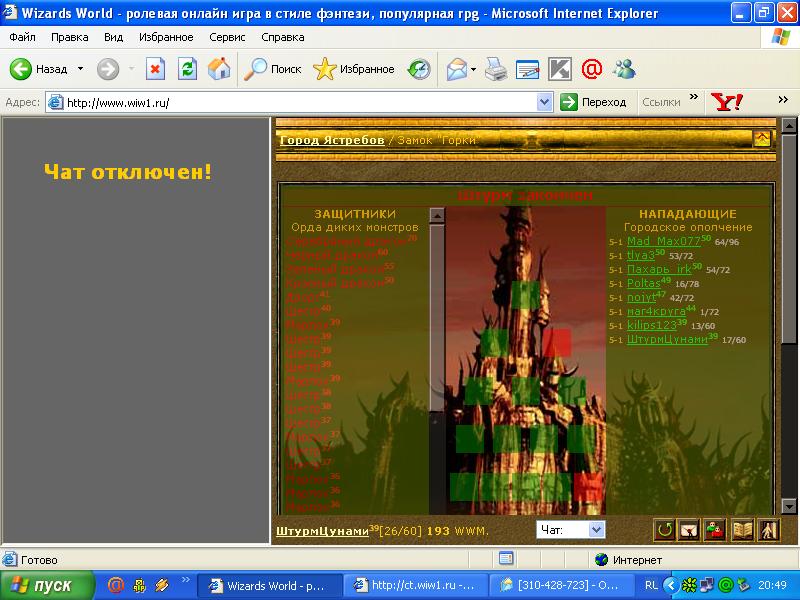This screenshot has width=800, height=600.
Task: Expand hidden tray icons arrow
Action: coord(671,585)
